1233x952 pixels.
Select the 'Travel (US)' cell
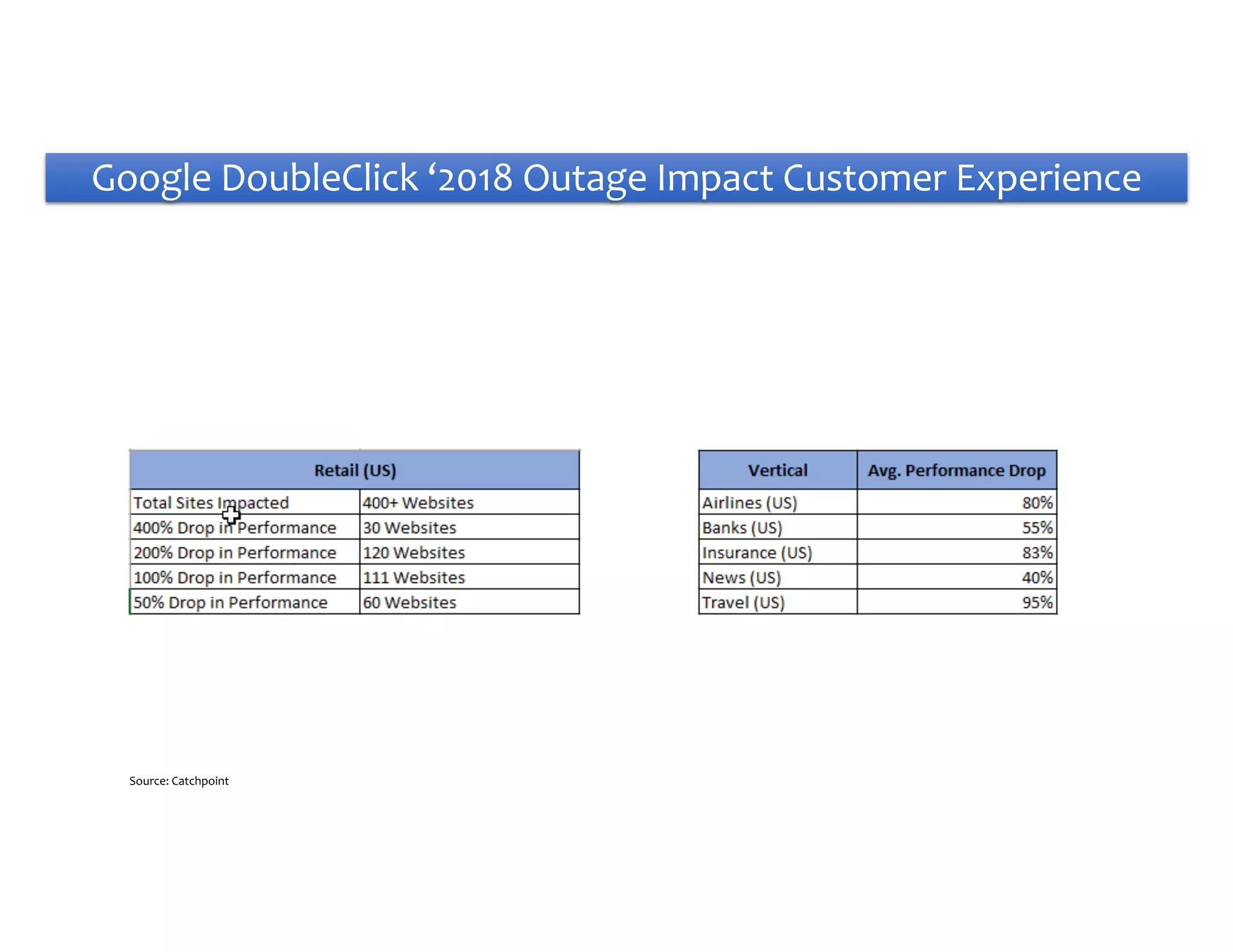tap(778, 602)
